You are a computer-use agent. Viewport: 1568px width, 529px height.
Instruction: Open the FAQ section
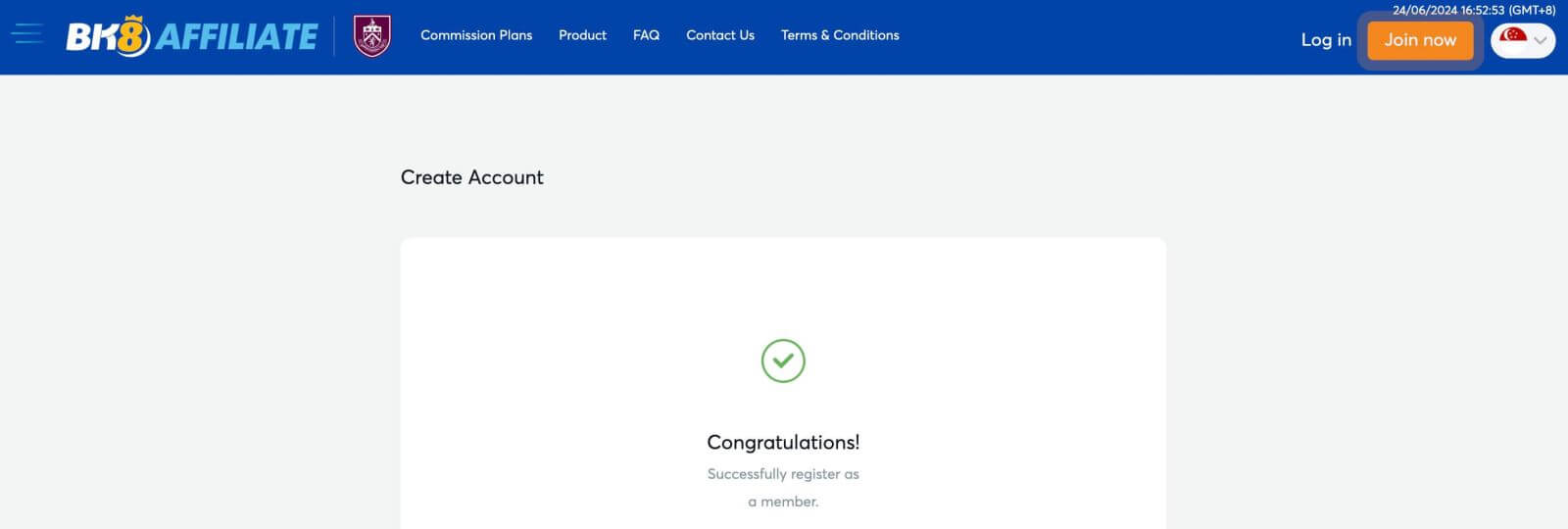pyautogui.click(x=646, y=35)
